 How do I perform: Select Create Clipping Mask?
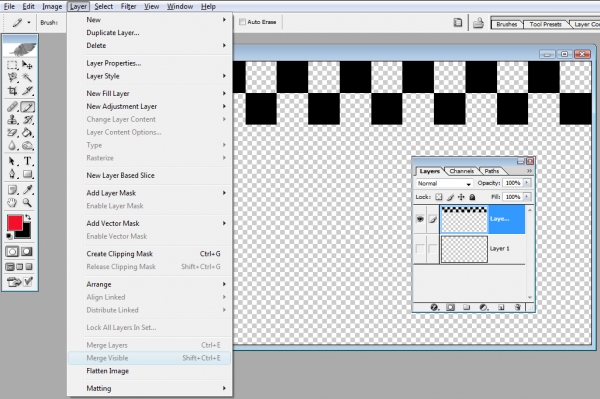150,254
